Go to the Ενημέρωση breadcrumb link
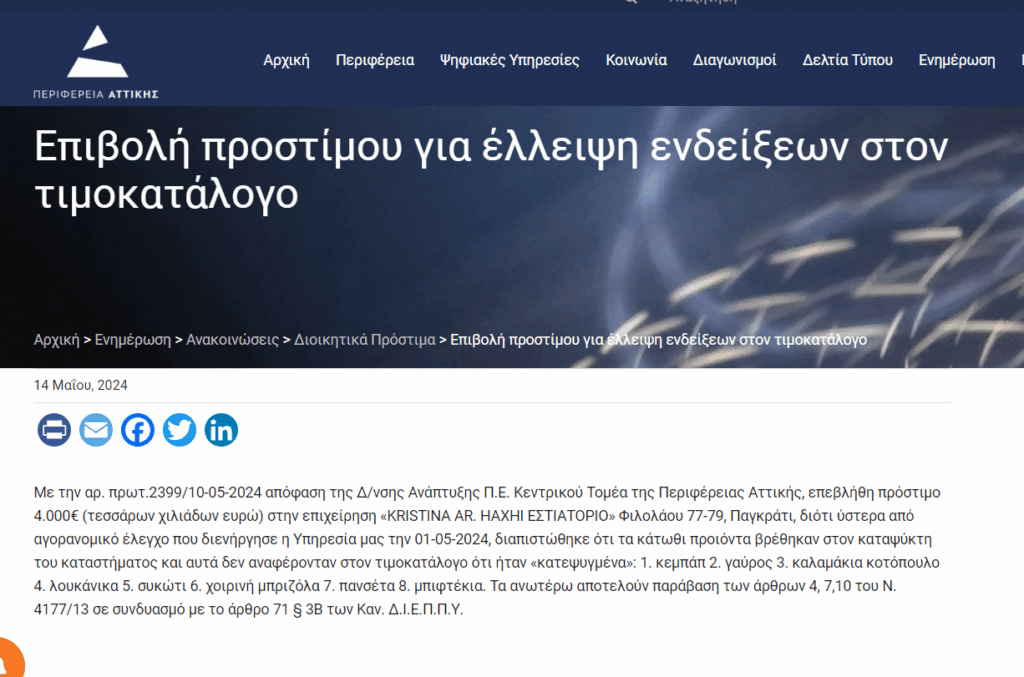 coord(133,339)
